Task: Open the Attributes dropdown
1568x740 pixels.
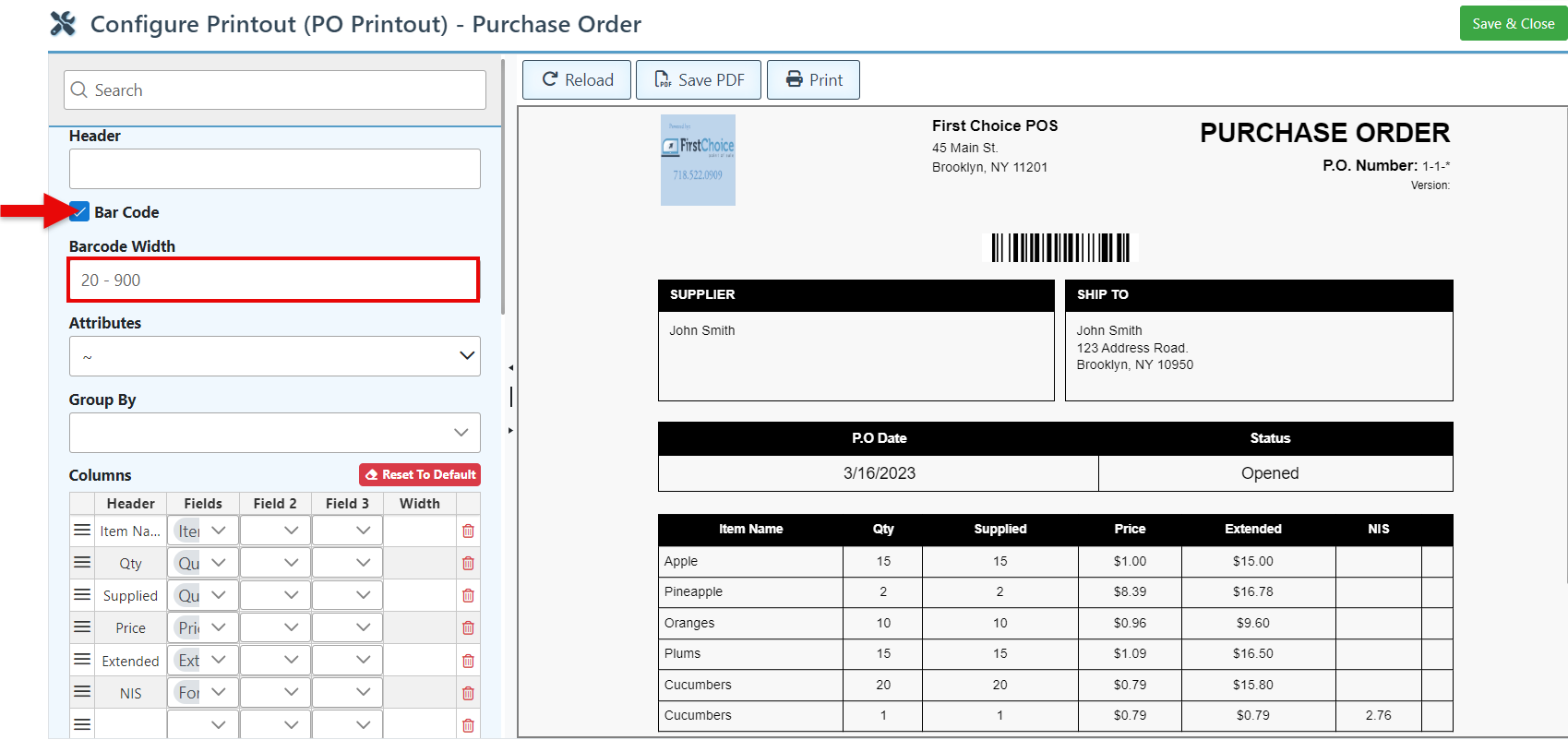Action: 274,356
